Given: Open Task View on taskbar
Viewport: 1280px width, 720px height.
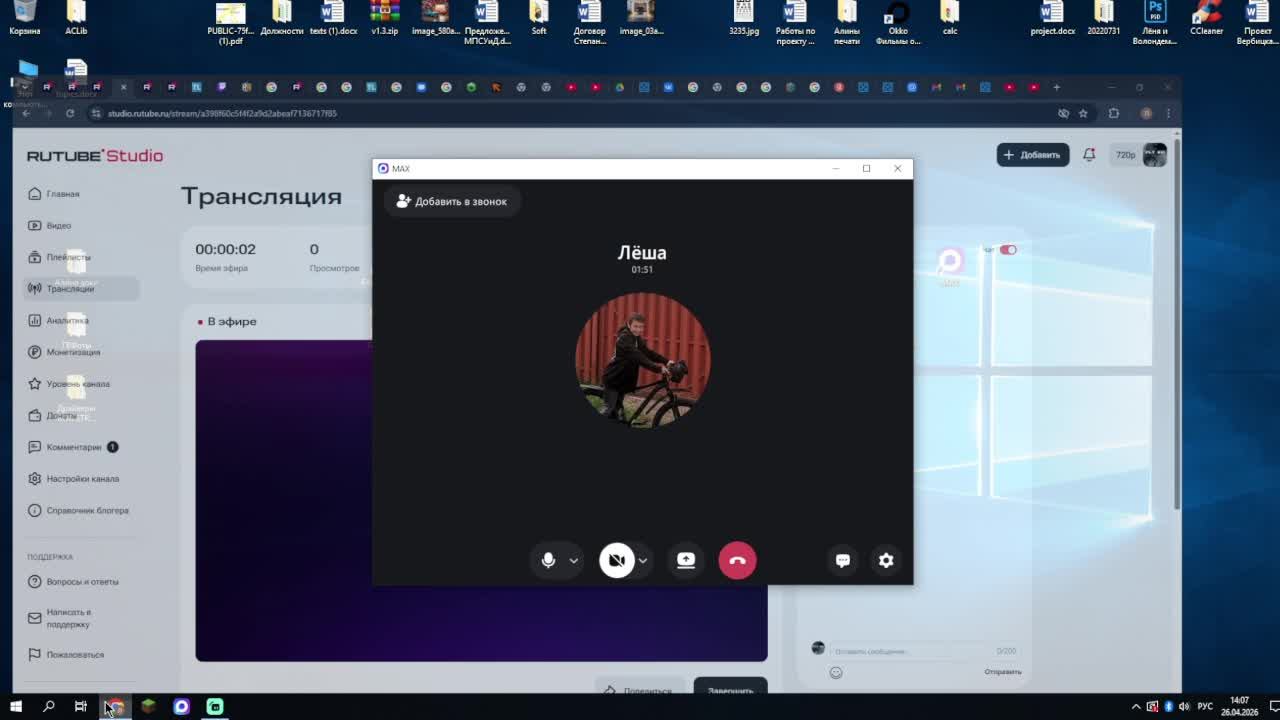Looking at the screenshot, I should pyautogui.click(x=81, y=706).
